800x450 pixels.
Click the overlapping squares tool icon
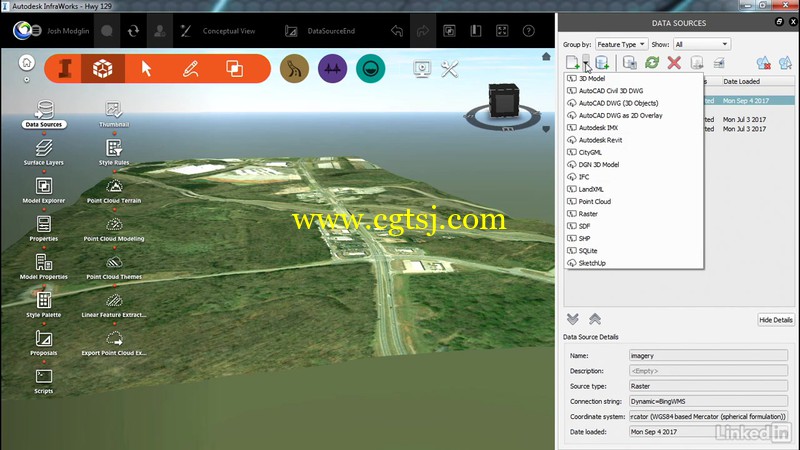[235, 68]
